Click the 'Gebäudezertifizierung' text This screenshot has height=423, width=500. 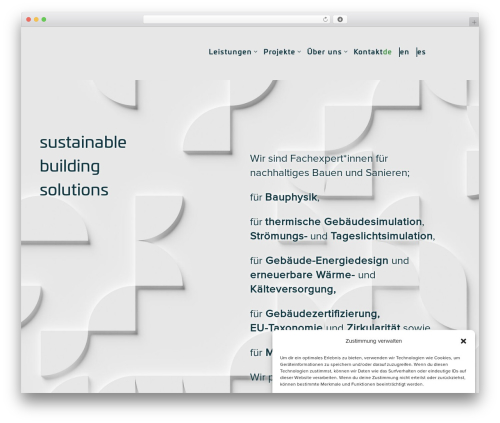[x=322, y=314]
